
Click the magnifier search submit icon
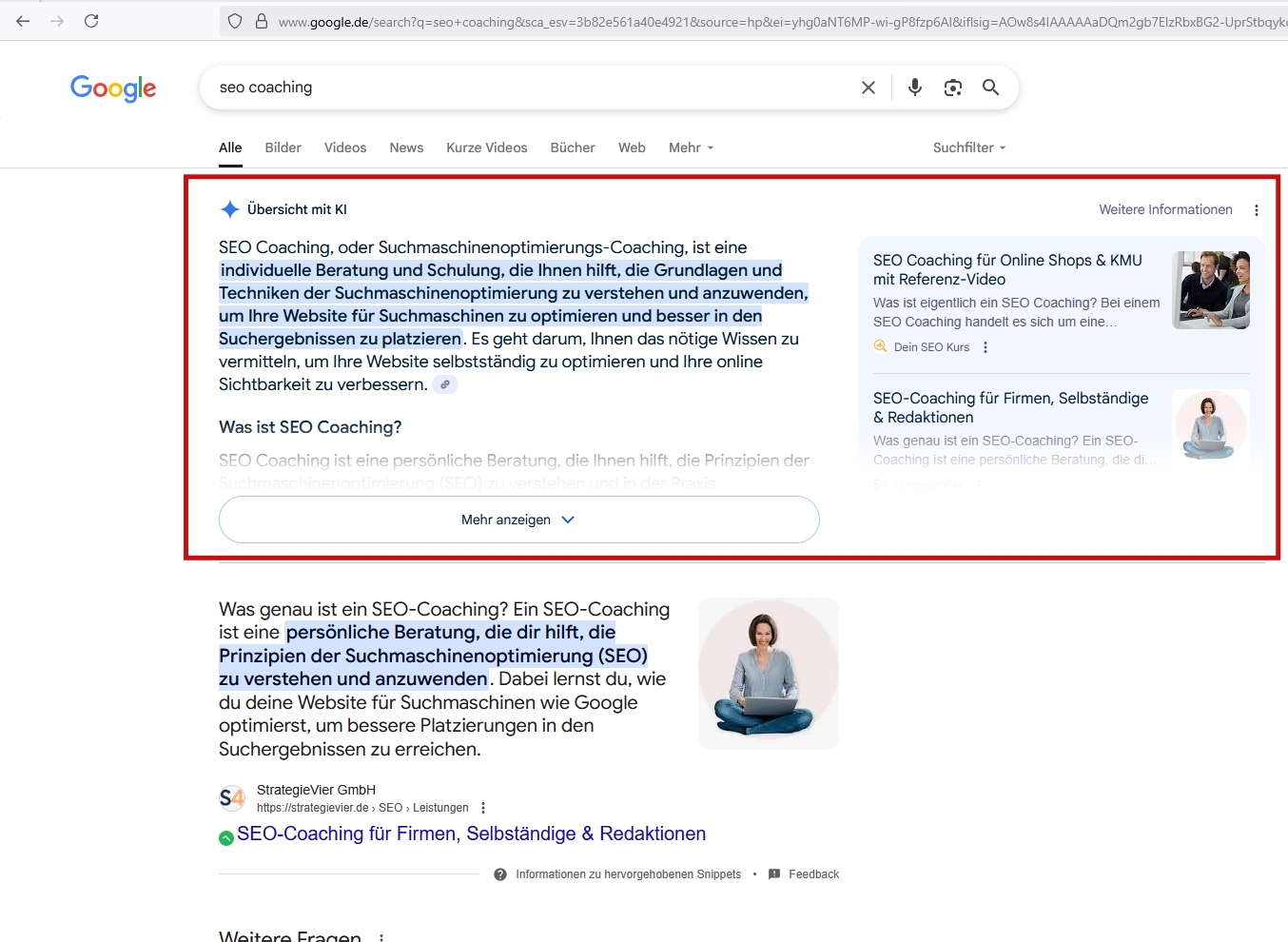pos(990,88)
